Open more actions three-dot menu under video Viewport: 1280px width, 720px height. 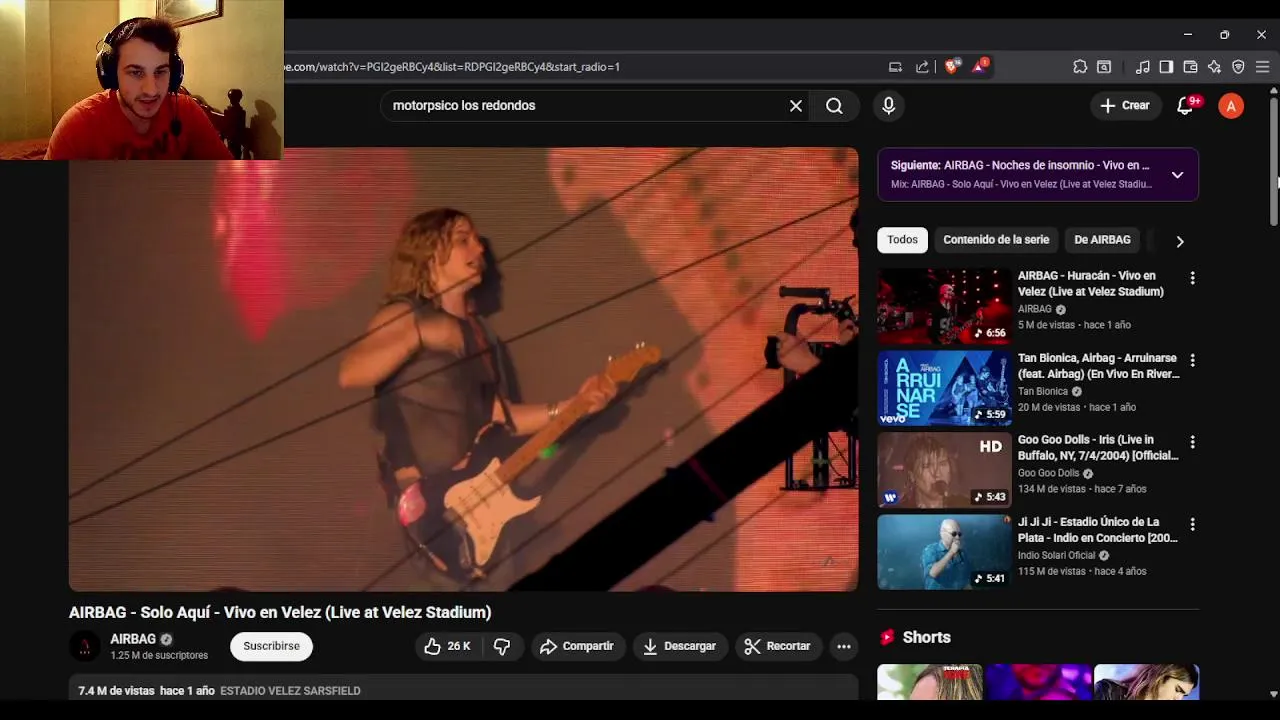(x=844, y=647)
